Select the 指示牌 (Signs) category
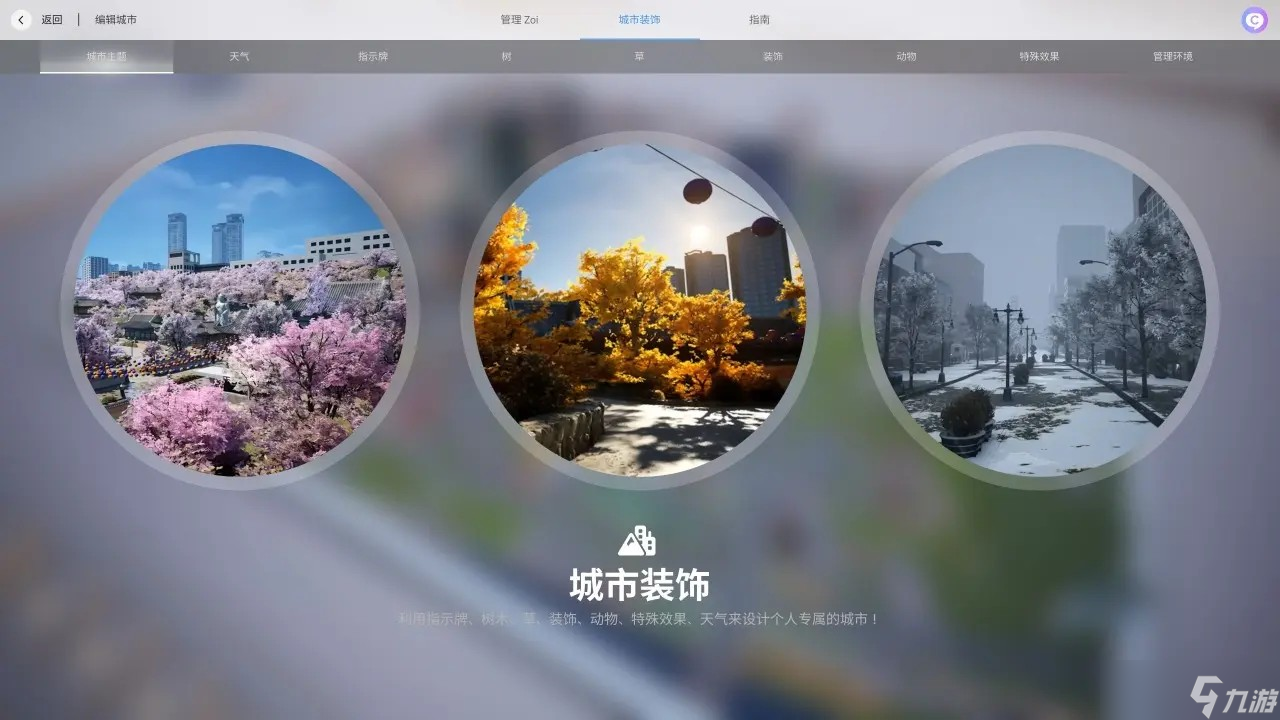 click(x=372, y=56)
